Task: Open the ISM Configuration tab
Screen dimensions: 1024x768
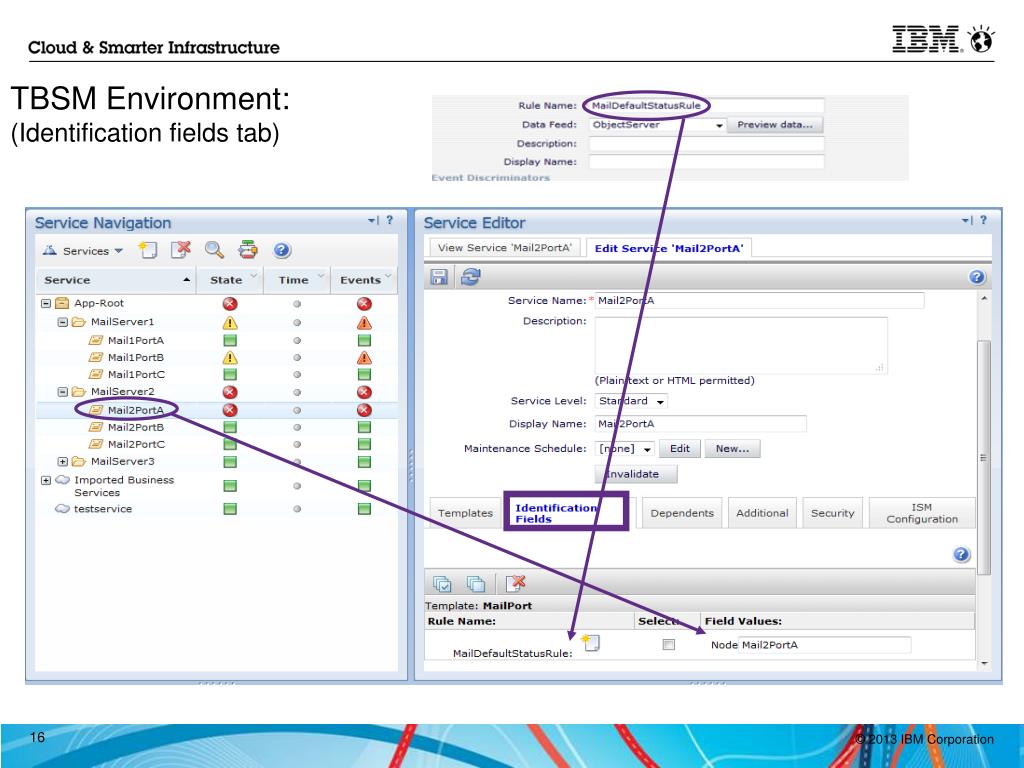Action: (x=922, y=513)
